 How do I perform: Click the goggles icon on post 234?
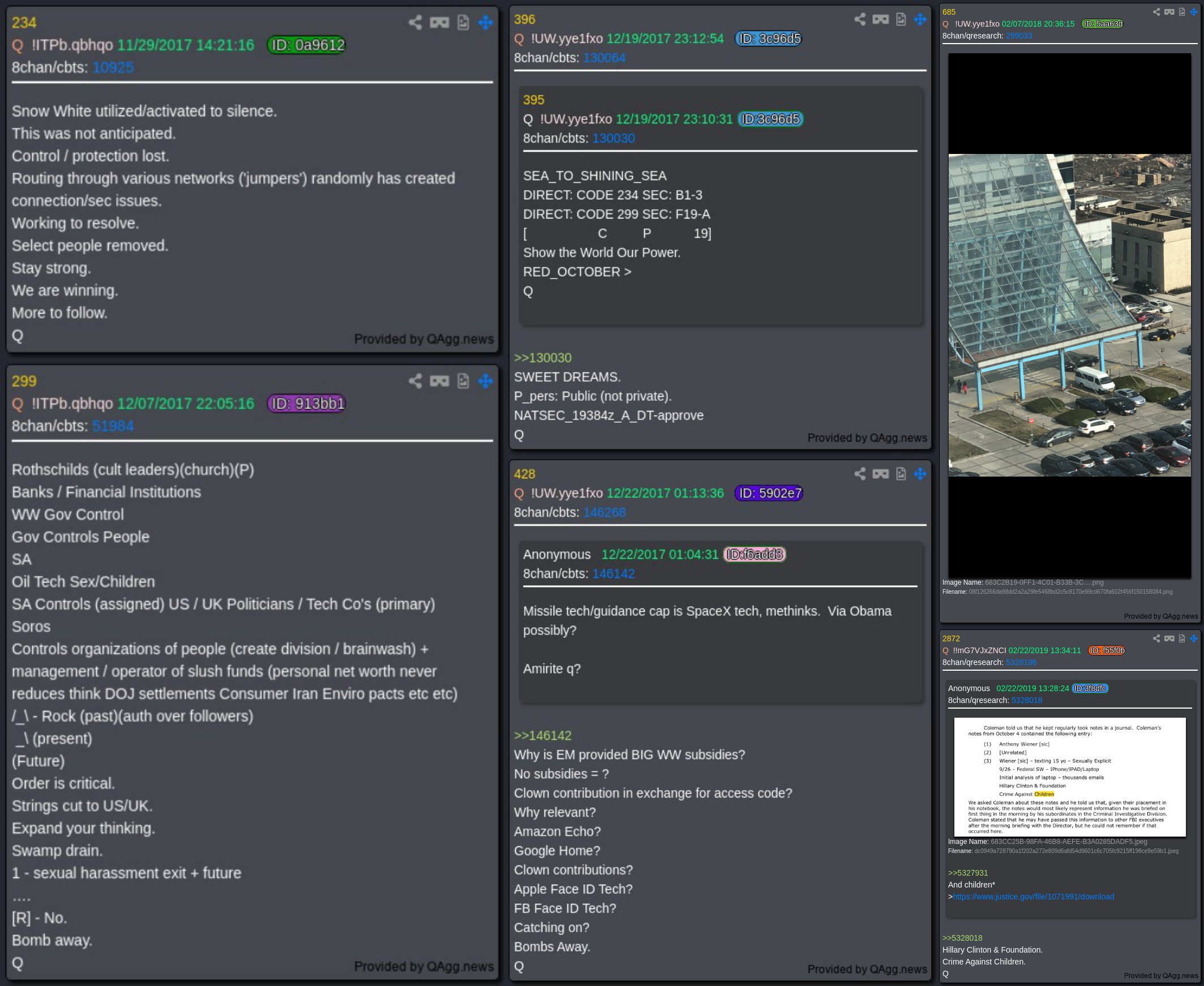[x=439, y=23]
